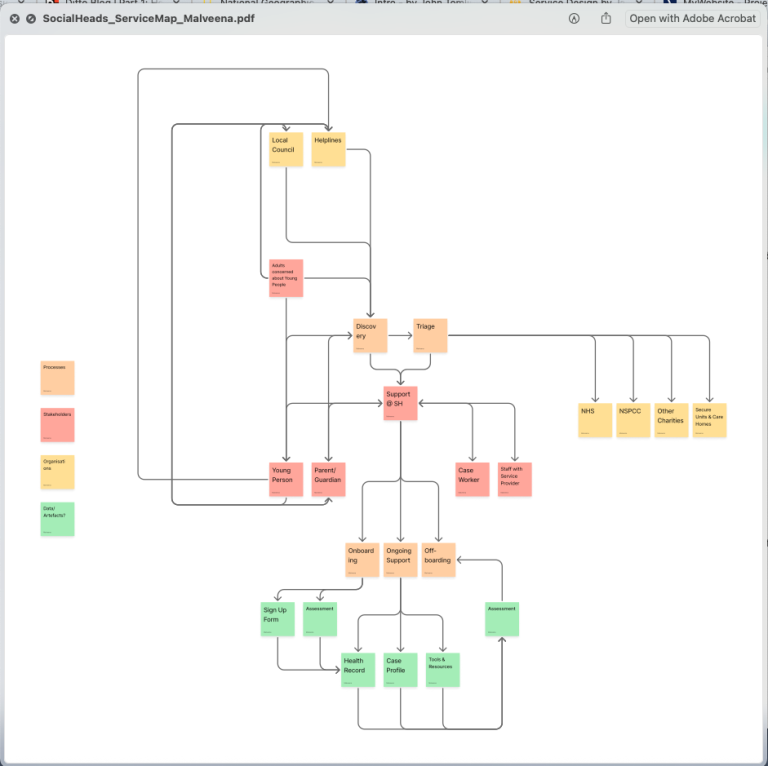Click the Young Person stakeholder note

click(x=286, y=479)
